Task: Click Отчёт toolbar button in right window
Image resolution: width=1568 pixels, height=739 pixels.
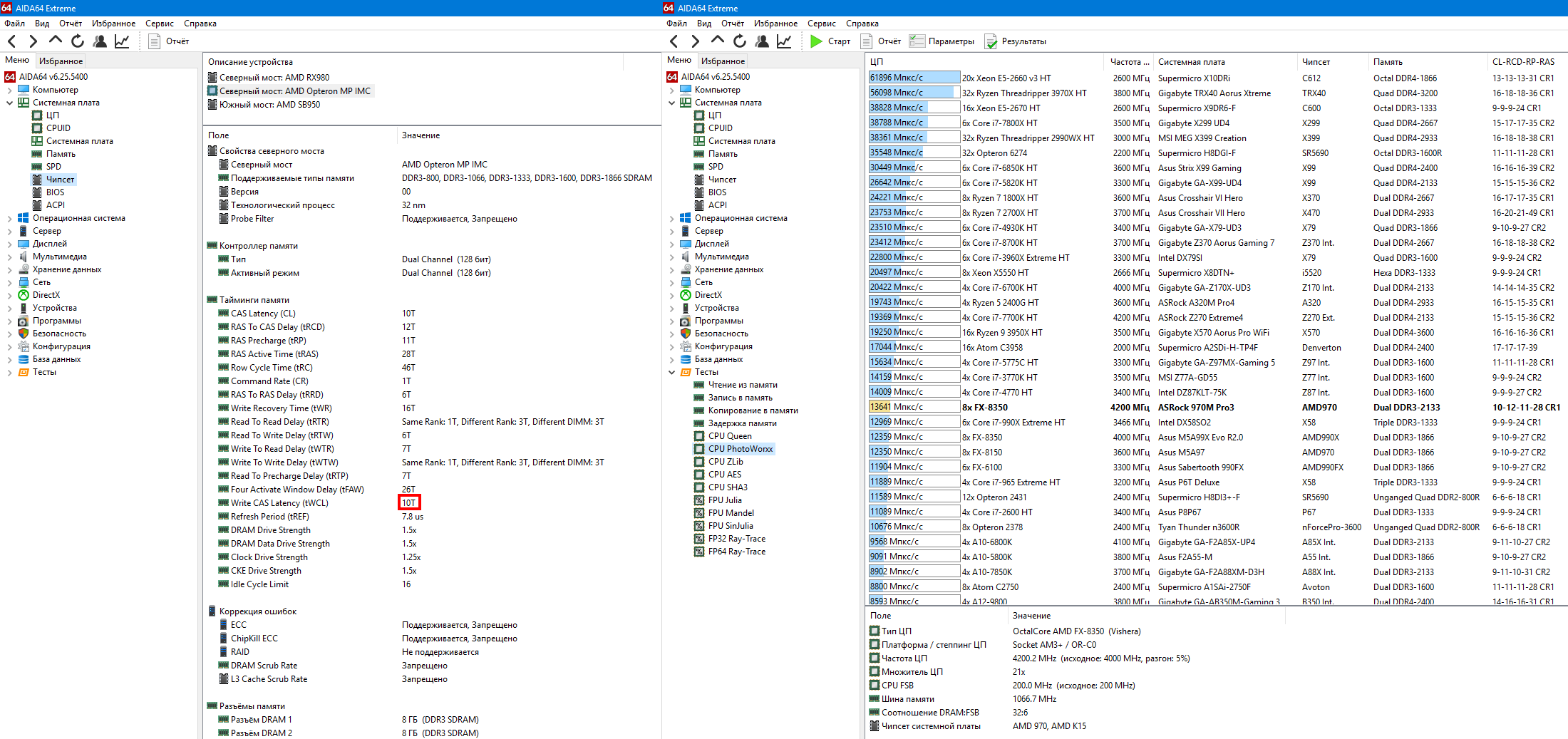Action: point(881,41)
